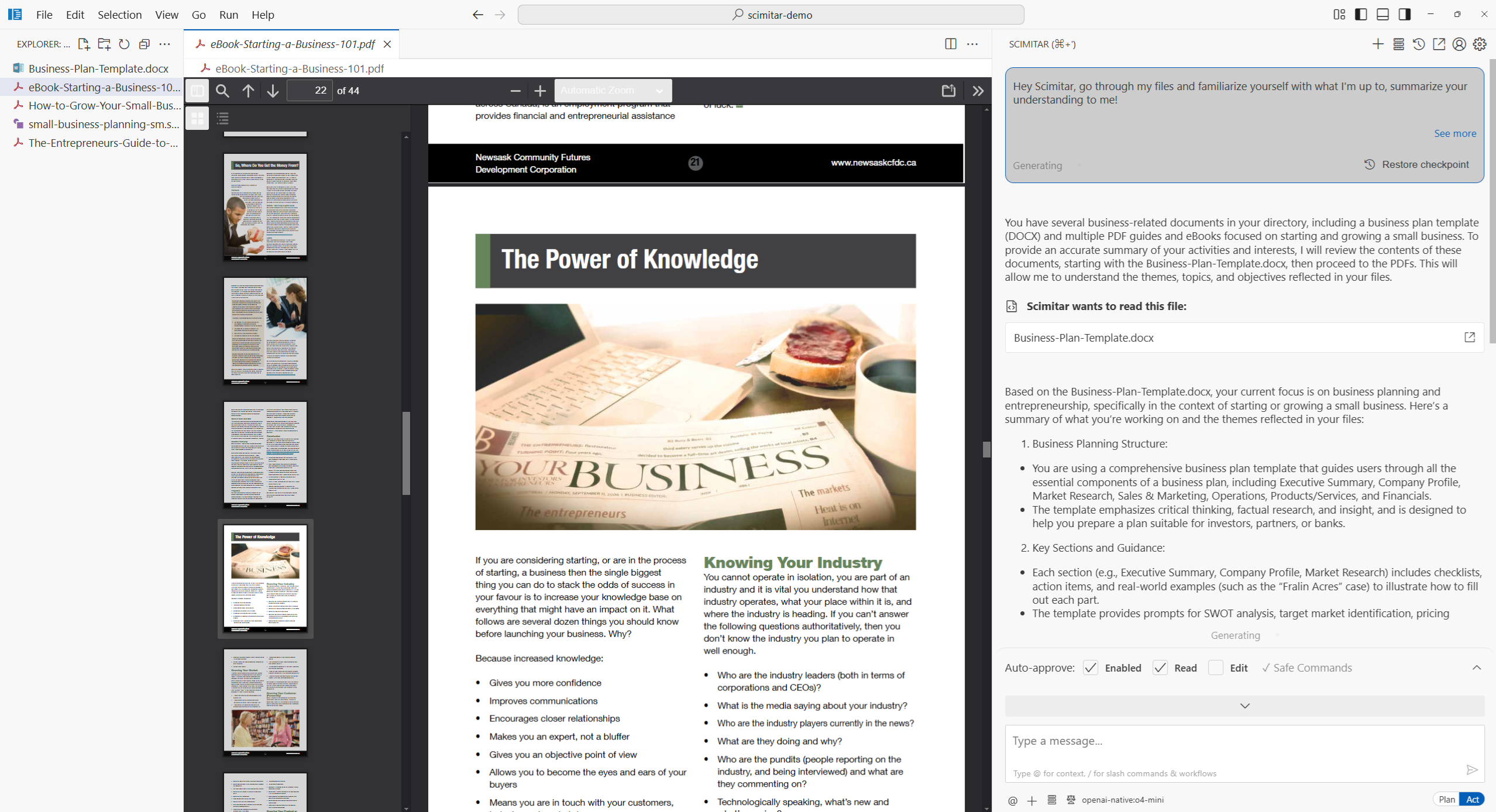Collapse all folders in Explorer

pos(145,44)
